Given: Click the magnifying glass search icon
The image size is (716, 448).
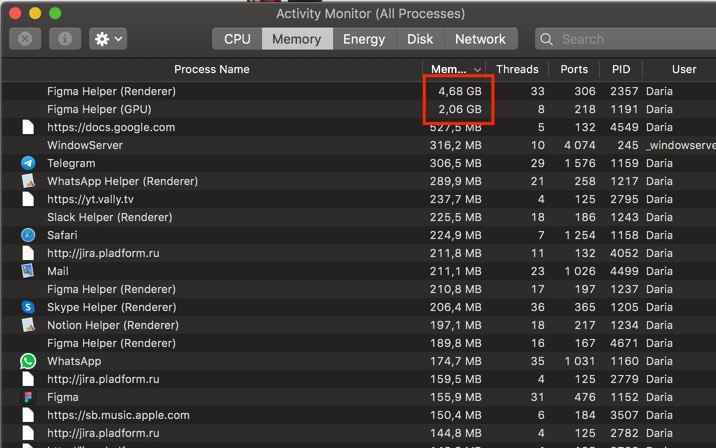Looking at the screenshot, I should (x=546, y=39).
